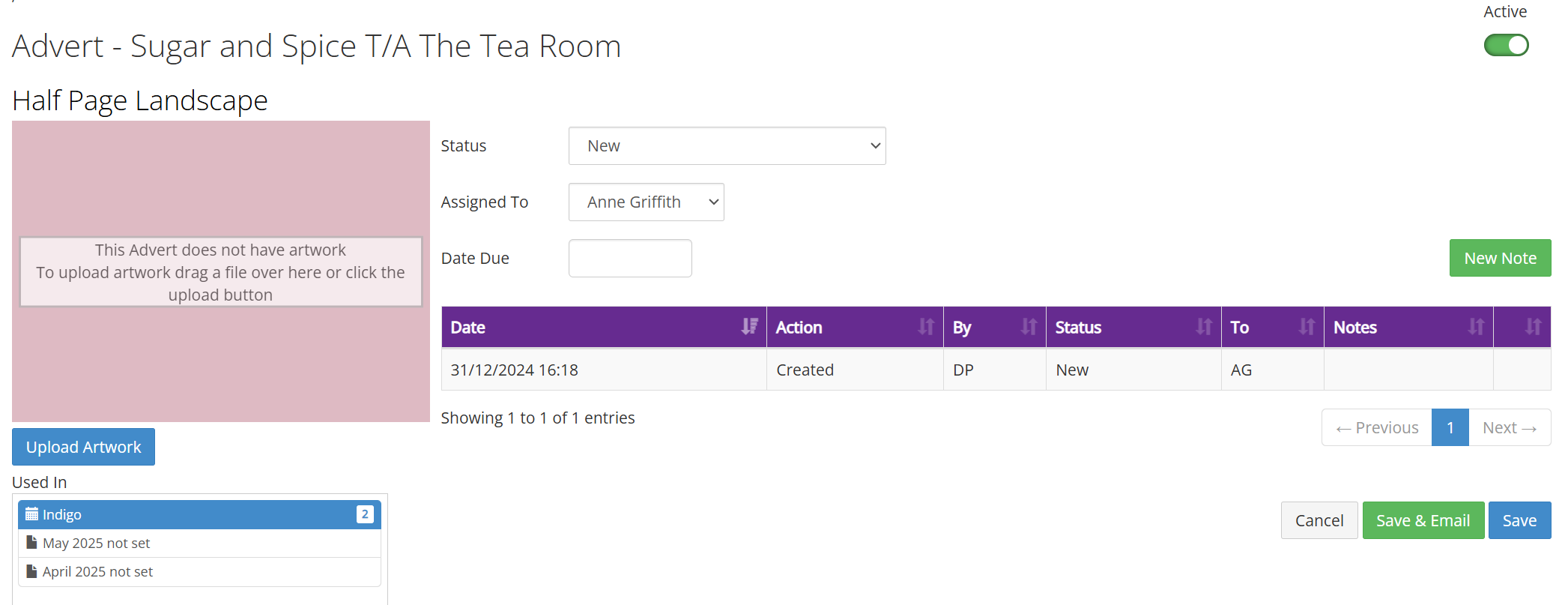Sort table by To column icon
Screen dimensions: 1568x605
(x=1307, y=327)
